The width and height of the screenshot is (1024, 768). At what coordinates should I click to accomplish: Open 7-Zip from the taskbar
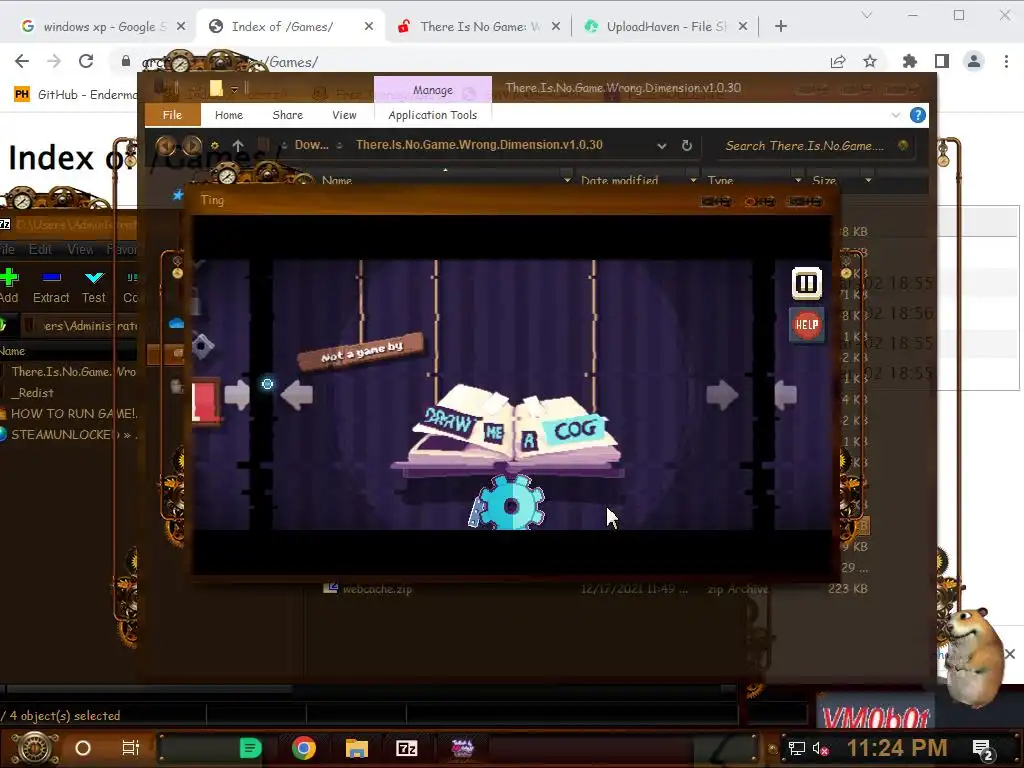coord(406,748)
